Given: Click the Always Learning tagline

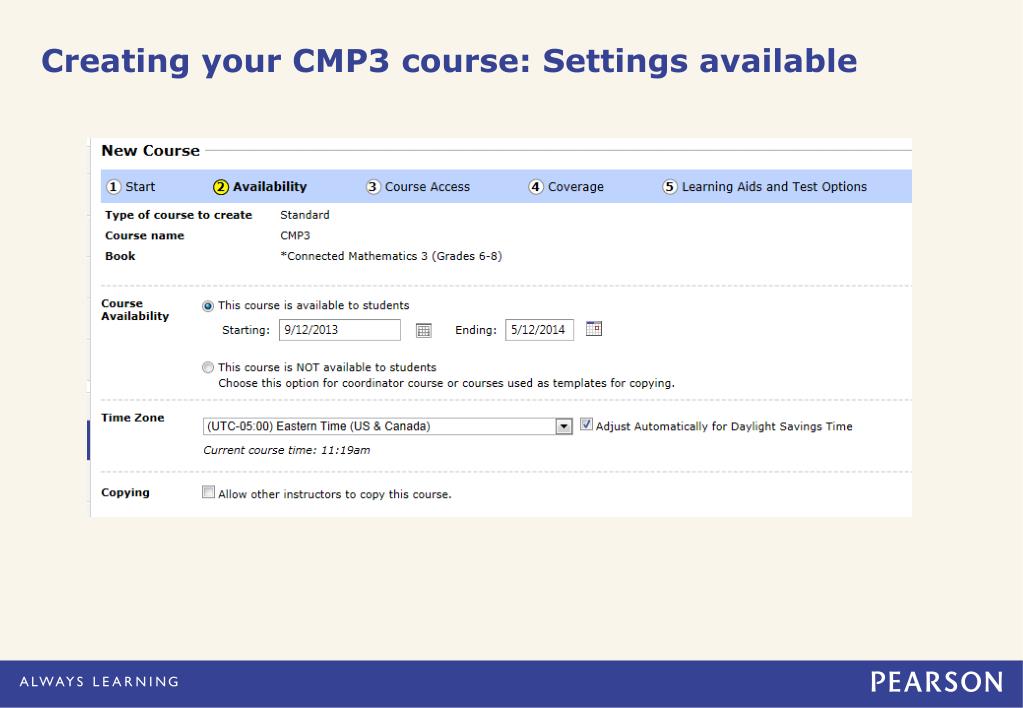Looking at the screenshot, I should pos(99,682).
